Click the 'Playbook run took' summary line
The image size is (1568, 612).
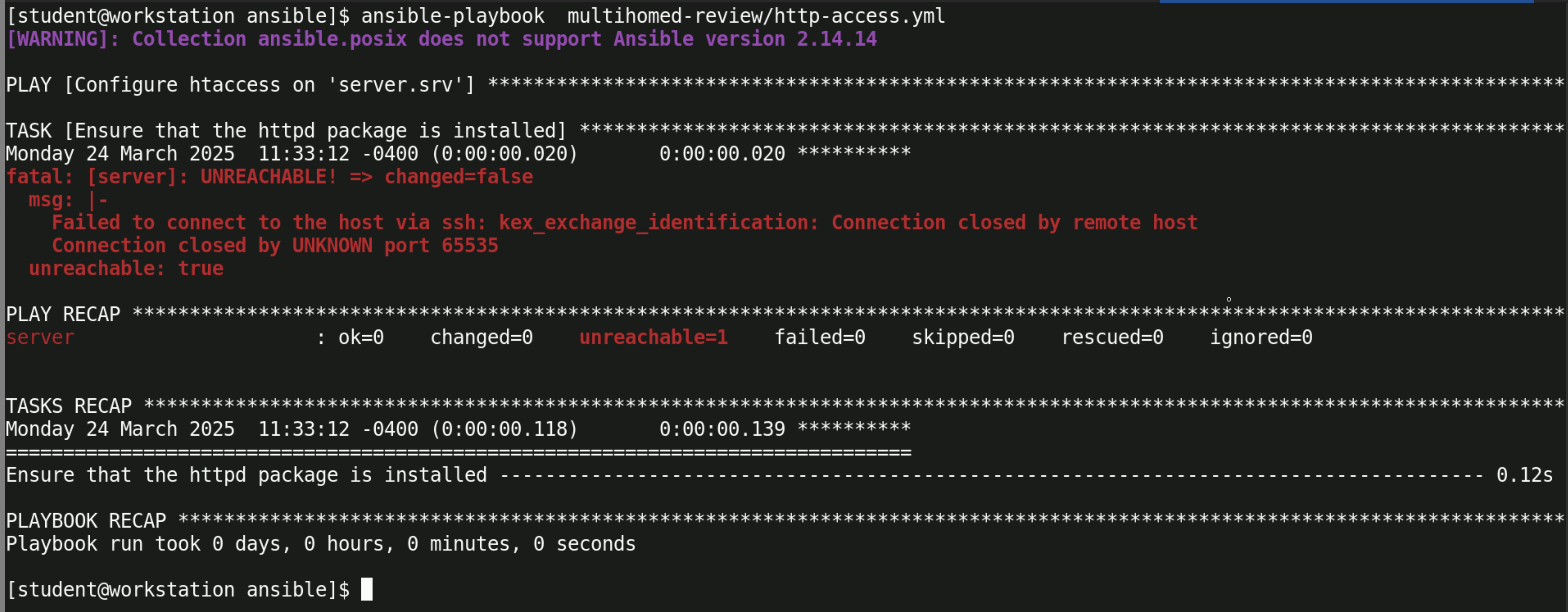[x=320, y=544]
